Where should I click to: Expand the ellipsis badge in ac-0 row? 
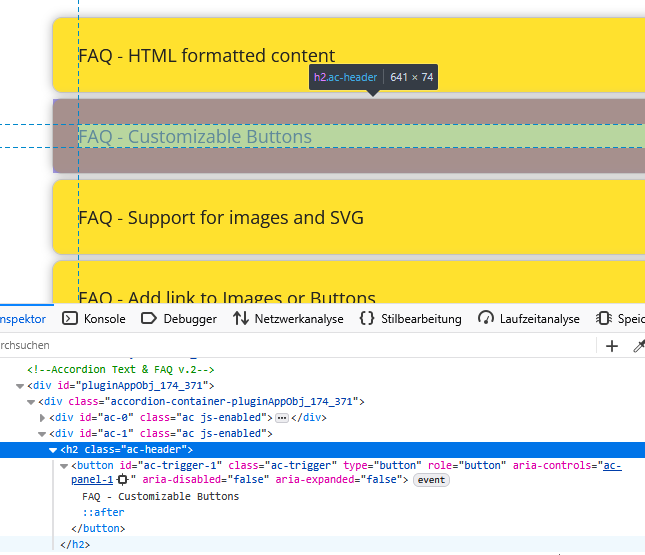point(282,418)
